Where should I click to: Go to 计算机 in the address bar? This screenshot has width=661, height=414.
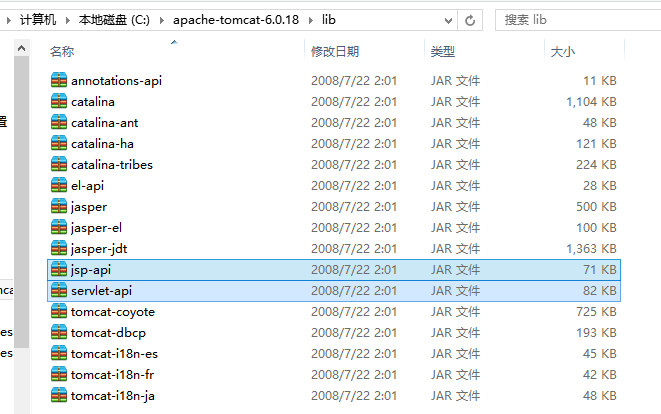pyautogui.click(x=38, y=20)
